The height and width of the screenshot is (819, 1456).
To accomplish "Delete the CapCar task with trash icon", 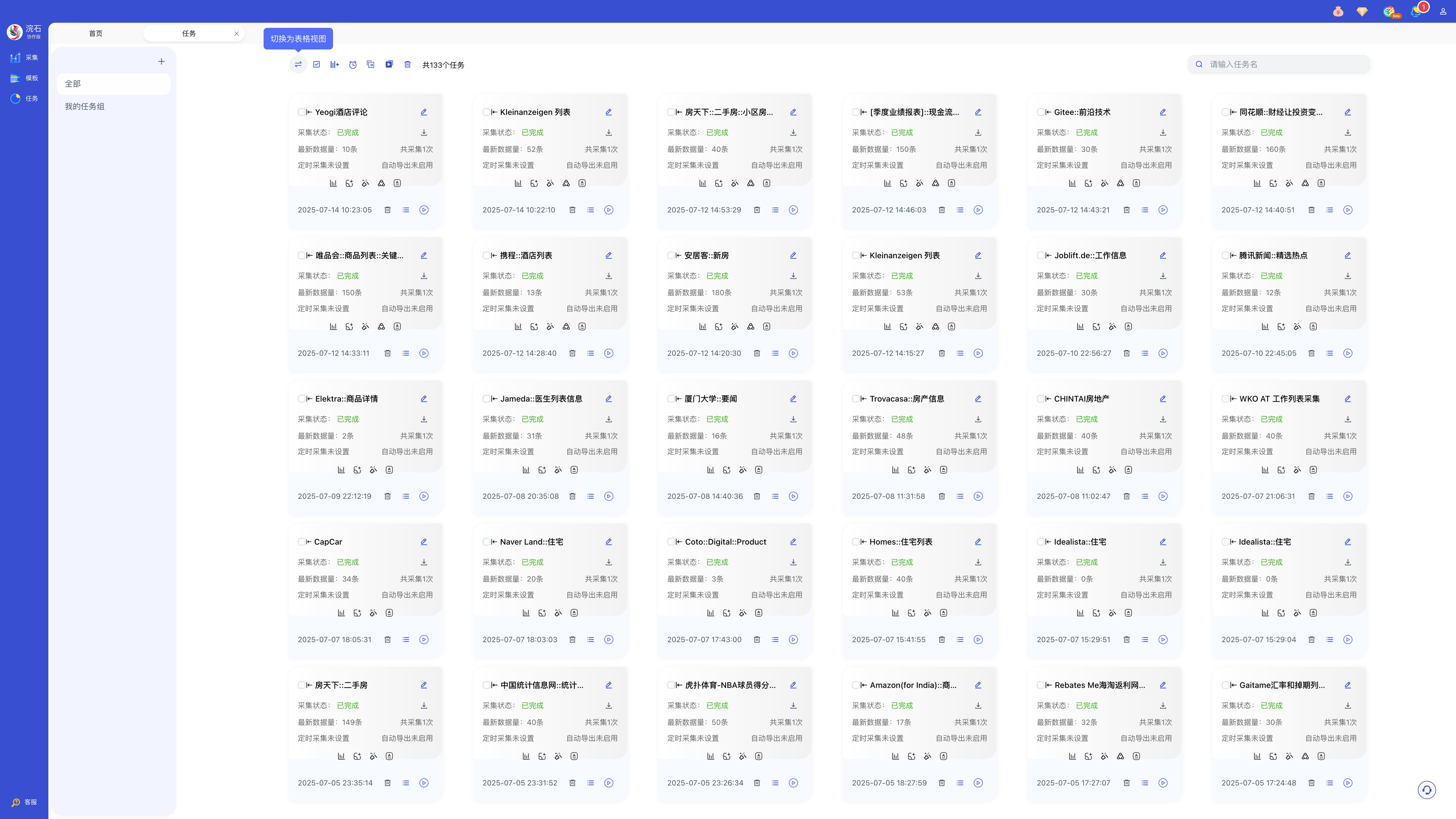I will pos(387,639).
